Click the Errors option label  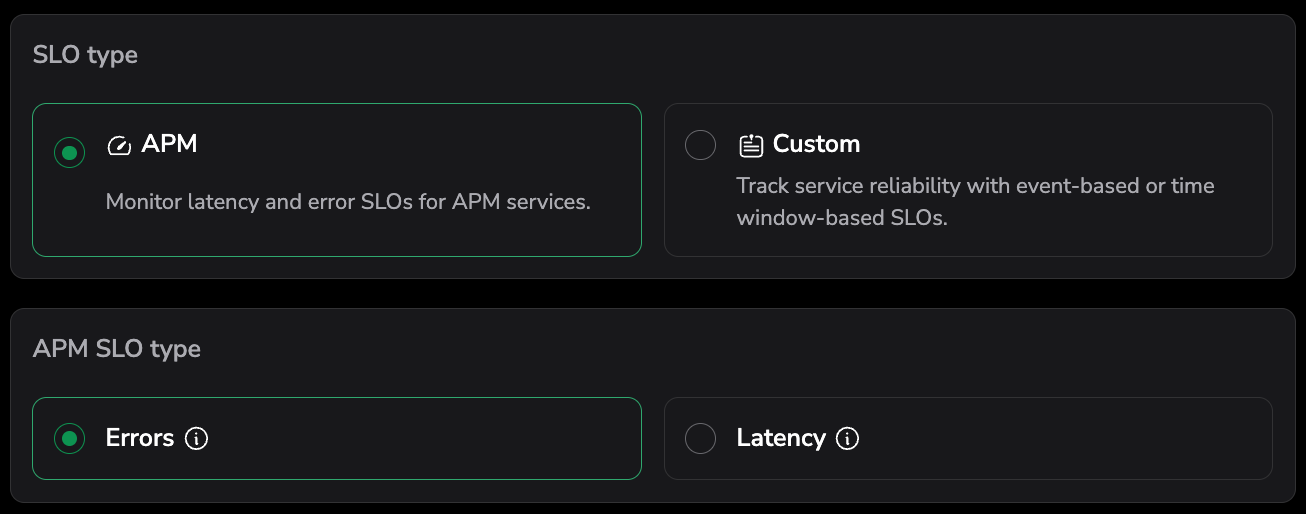(x=140, y=438)
